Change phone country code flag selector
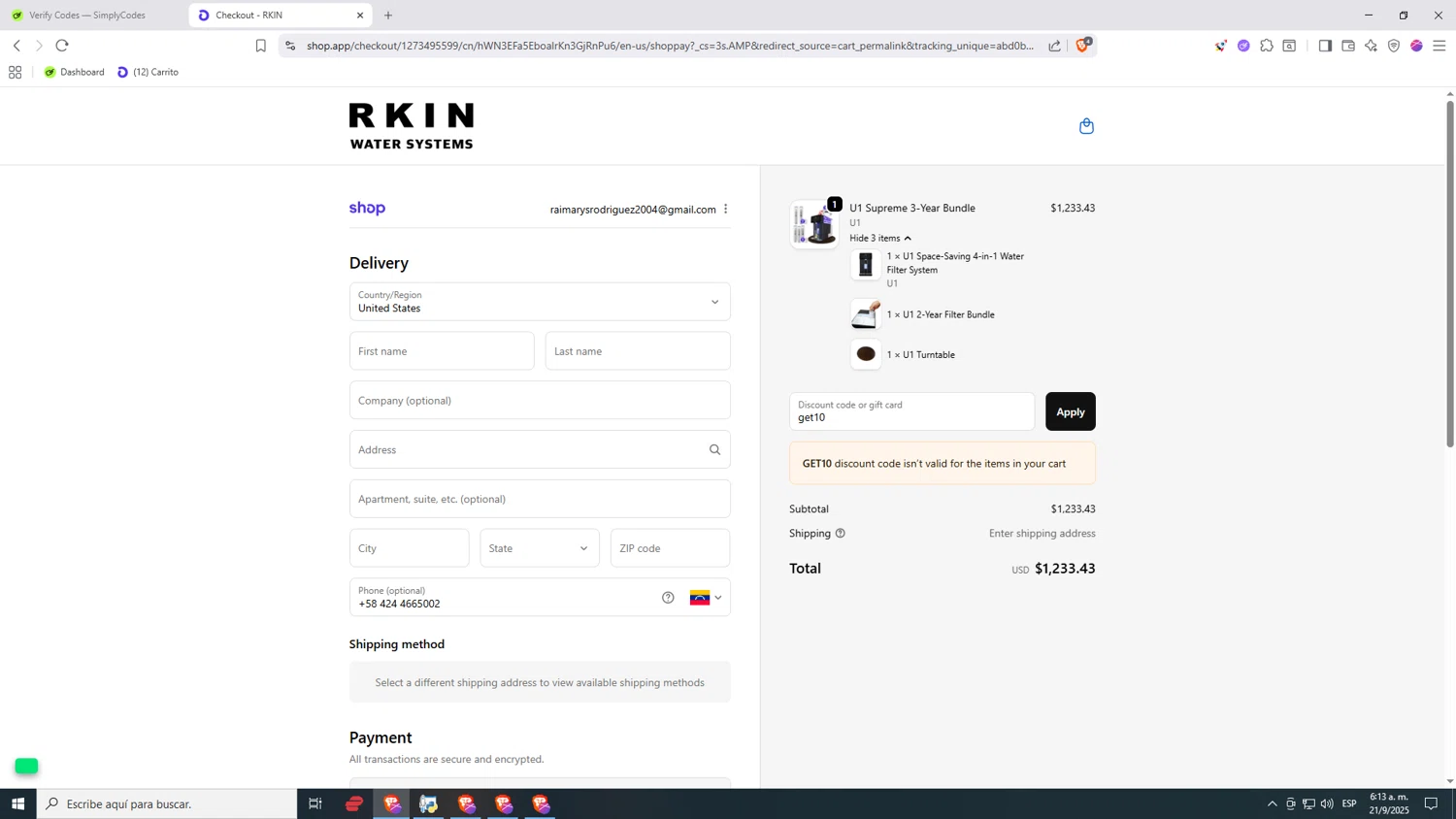1456x819 pixels. point(706,598)
